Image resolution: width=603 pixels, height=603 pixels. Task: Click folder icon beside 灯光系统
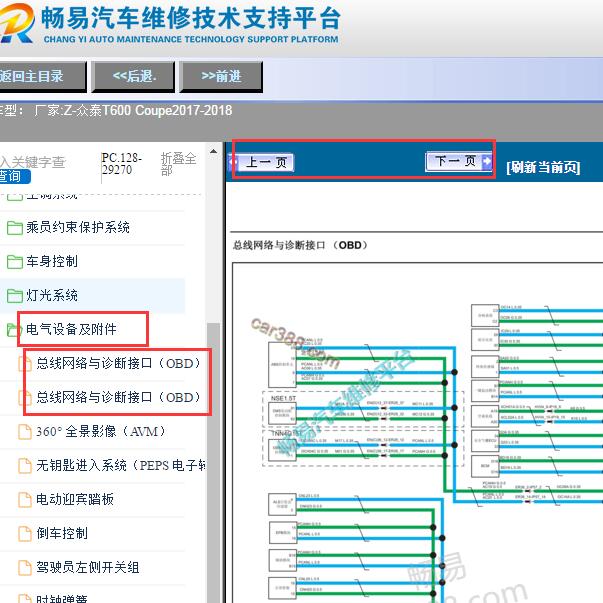point(15,296)
